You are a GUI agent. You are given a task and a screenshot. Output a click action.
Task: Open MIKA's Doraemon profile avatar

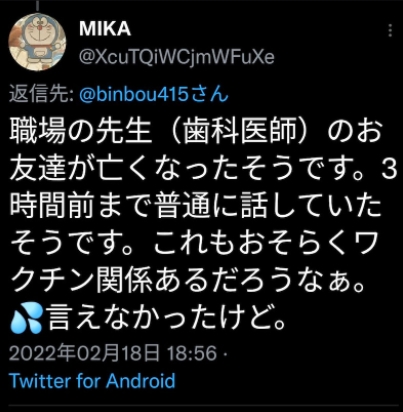pyautogui.click(x=37, y=42)
